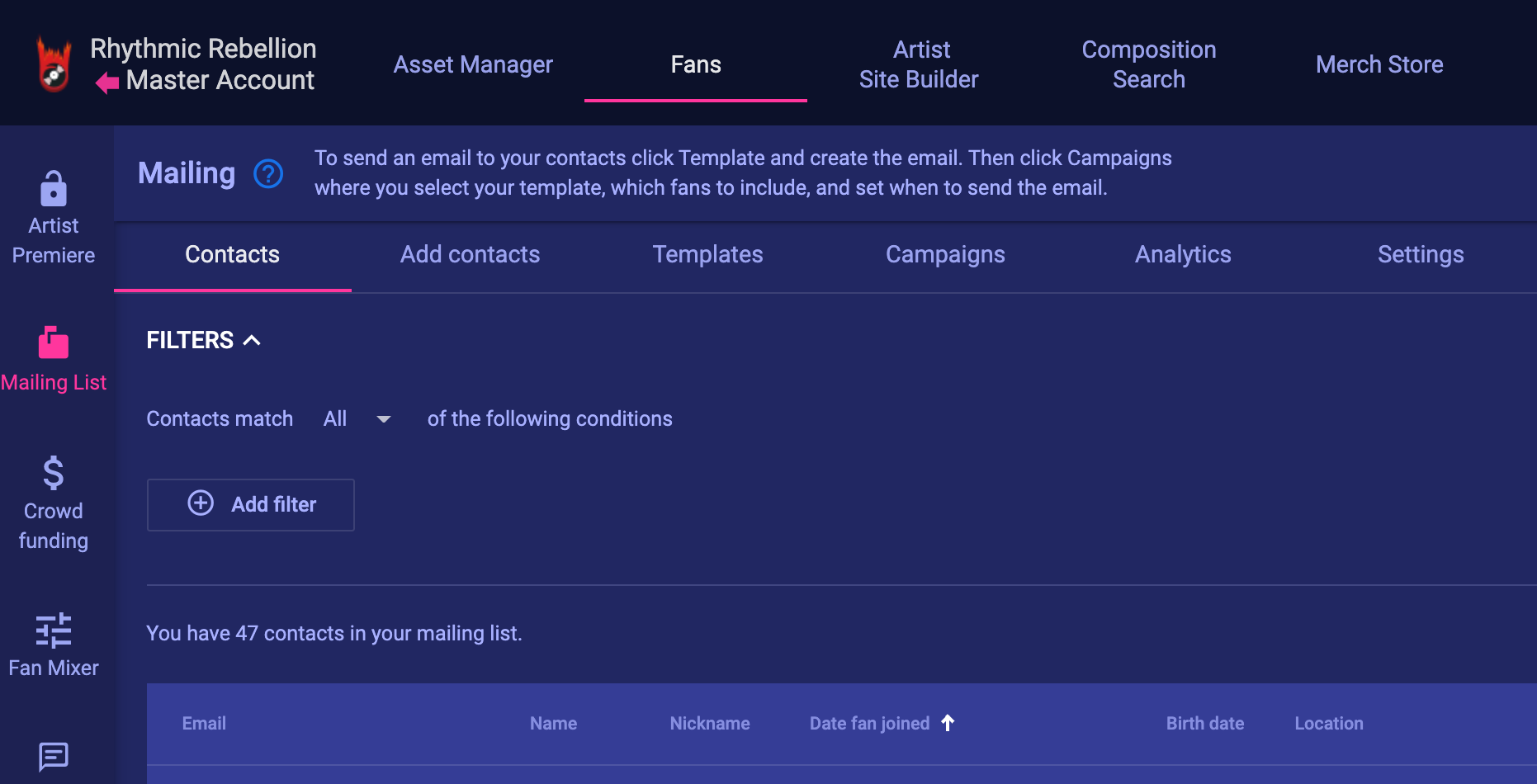This screenshot has width=1537, height=784.
Task: Open the Analytics tab
Action: pos(1183,254)
